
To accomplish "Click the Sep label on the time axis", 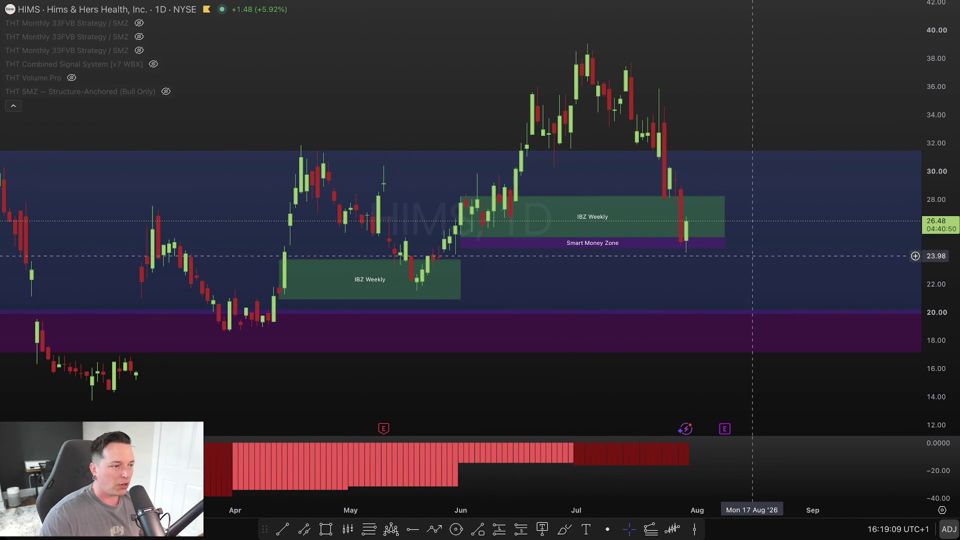I will pos(812,510).
